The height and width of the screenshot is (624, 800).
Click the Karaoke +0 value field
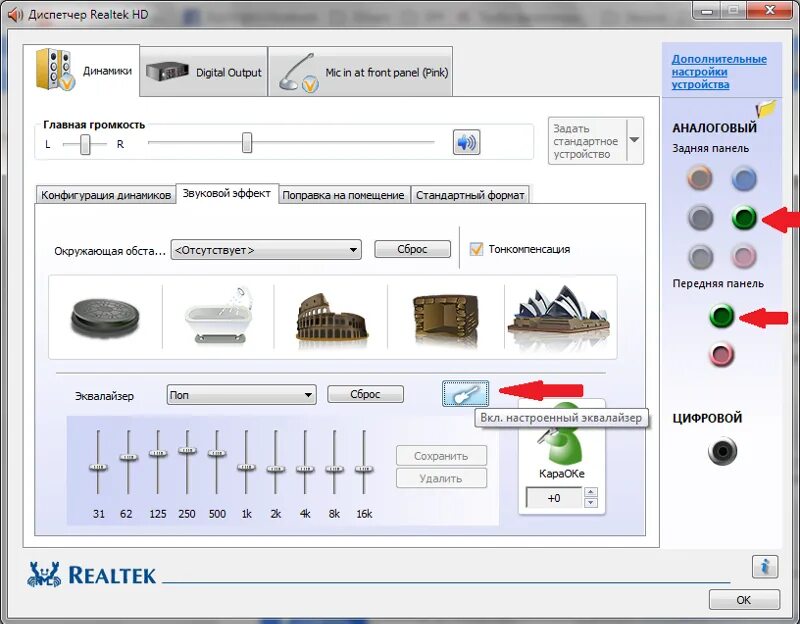(x=554, y=498)
